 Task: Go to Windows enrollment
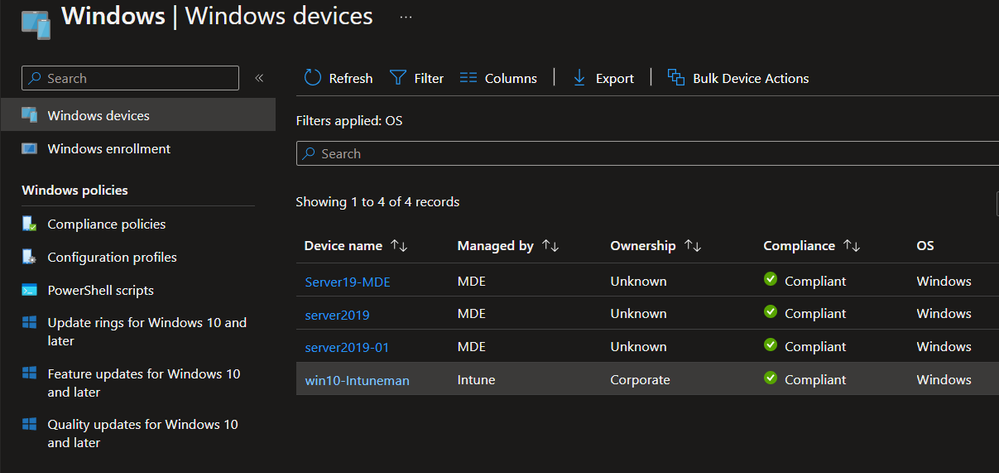coord(108,149)
